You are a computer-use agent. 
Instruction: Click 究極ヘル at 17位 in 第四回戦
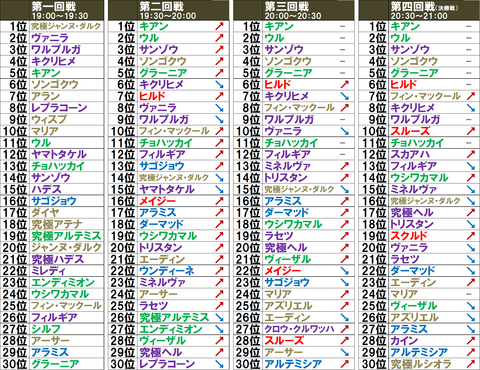412,213
